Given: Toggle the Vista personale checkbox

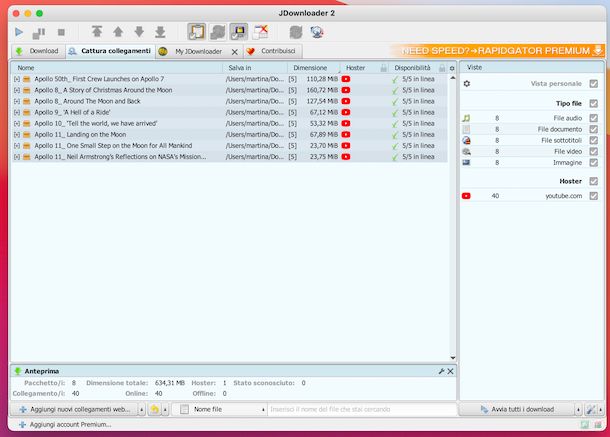Looking at the screenshot, I should click(x=593, y=83).
